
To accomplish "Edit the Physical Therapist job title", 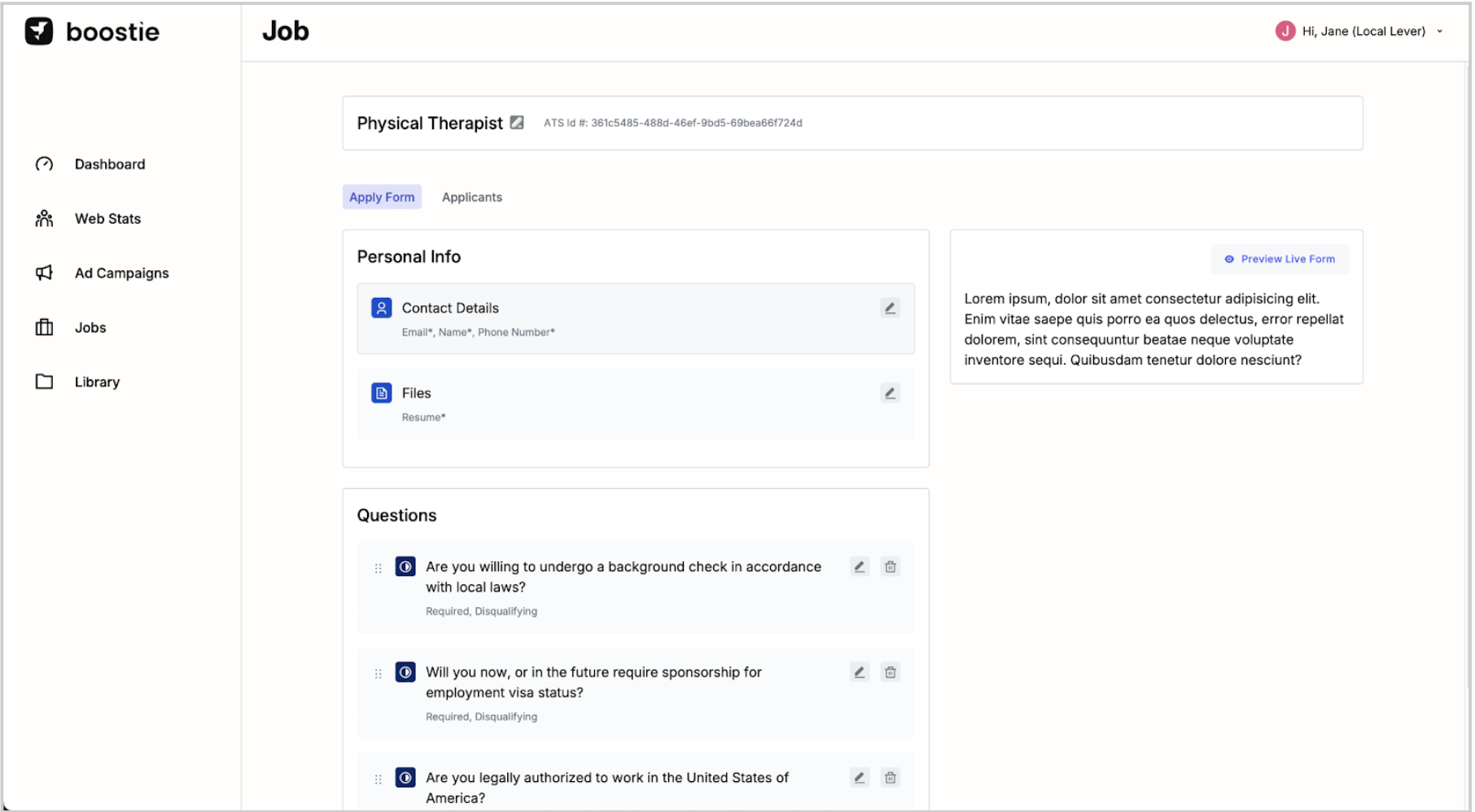I will [517, 123].
